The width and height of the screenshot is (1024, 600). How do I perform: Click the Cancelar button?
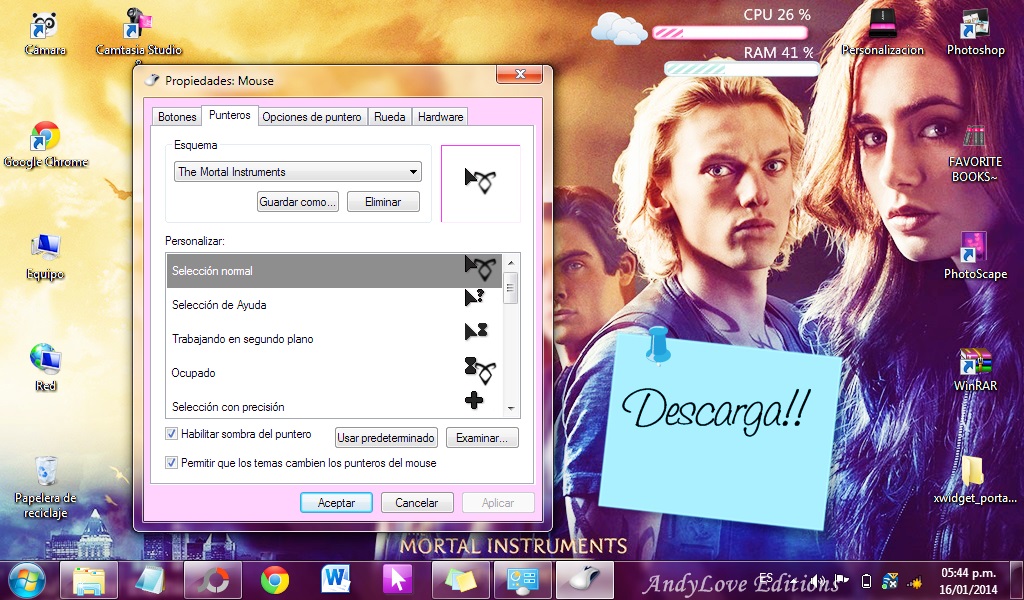coord(417,503)
